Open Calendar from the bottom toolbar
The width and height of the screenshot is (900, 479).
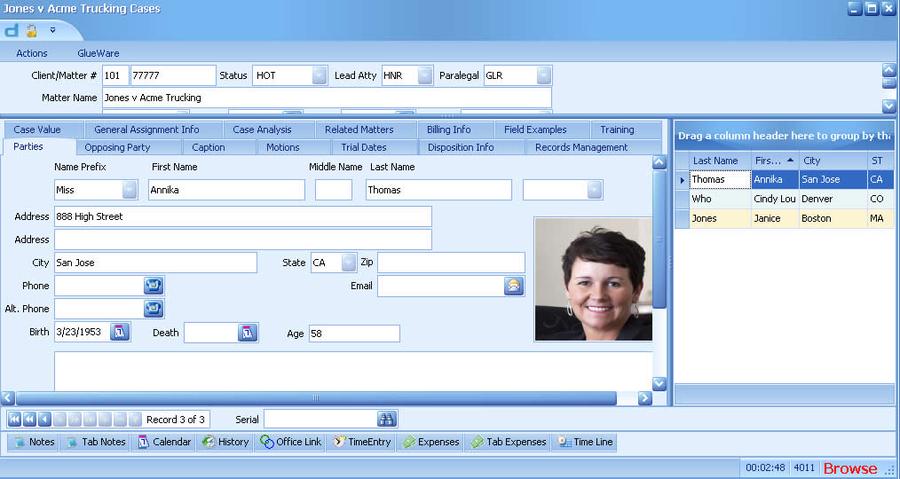164,442
